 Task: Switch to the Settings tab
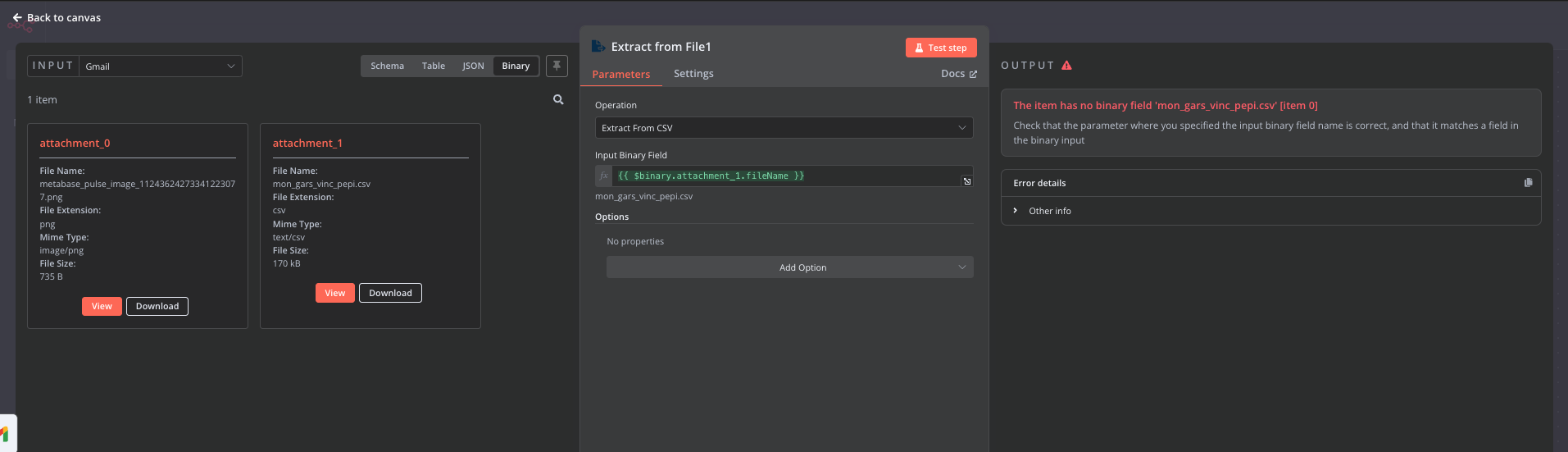point(693,74)
